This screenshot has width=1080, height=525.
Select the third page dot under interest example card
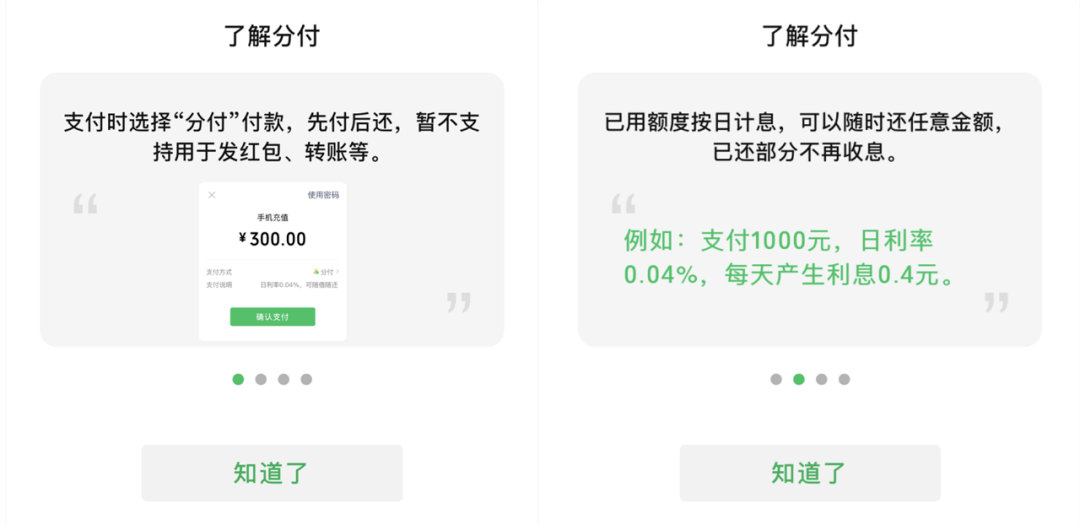pos(822,379)
